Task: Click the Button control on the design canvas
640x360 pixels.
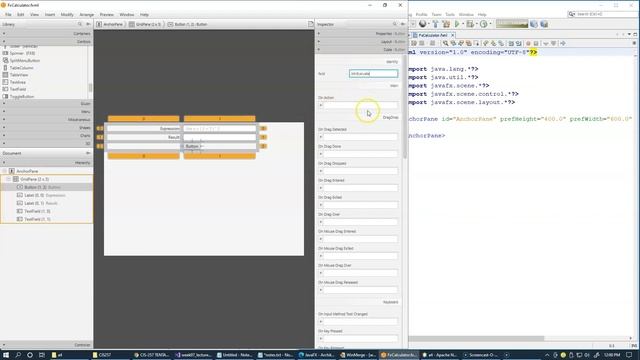Action: 192,146
